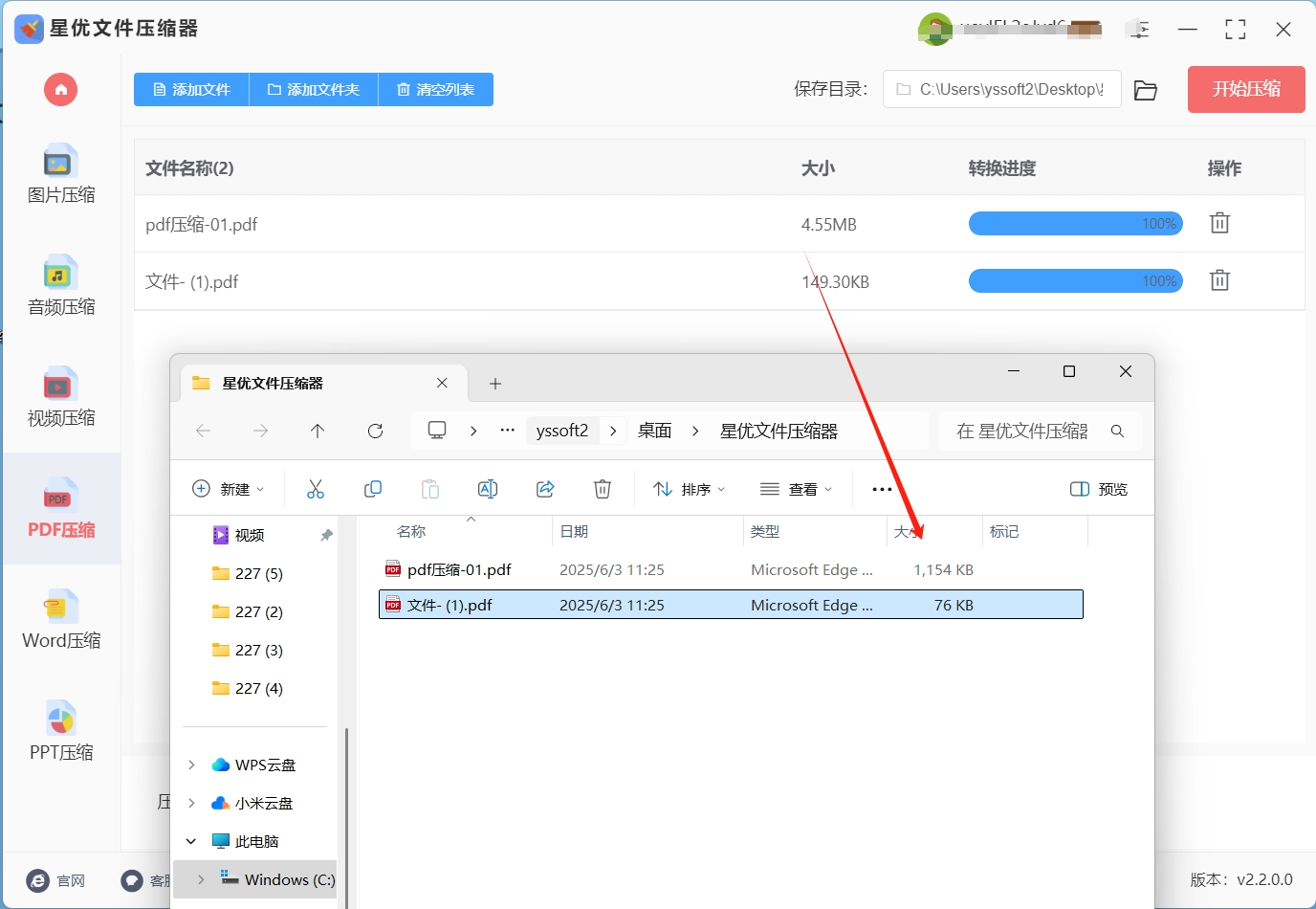Click the user avatar in the title bar
Image resolution: width=1316 pixels, height=909 pixels.
(935, 29)
